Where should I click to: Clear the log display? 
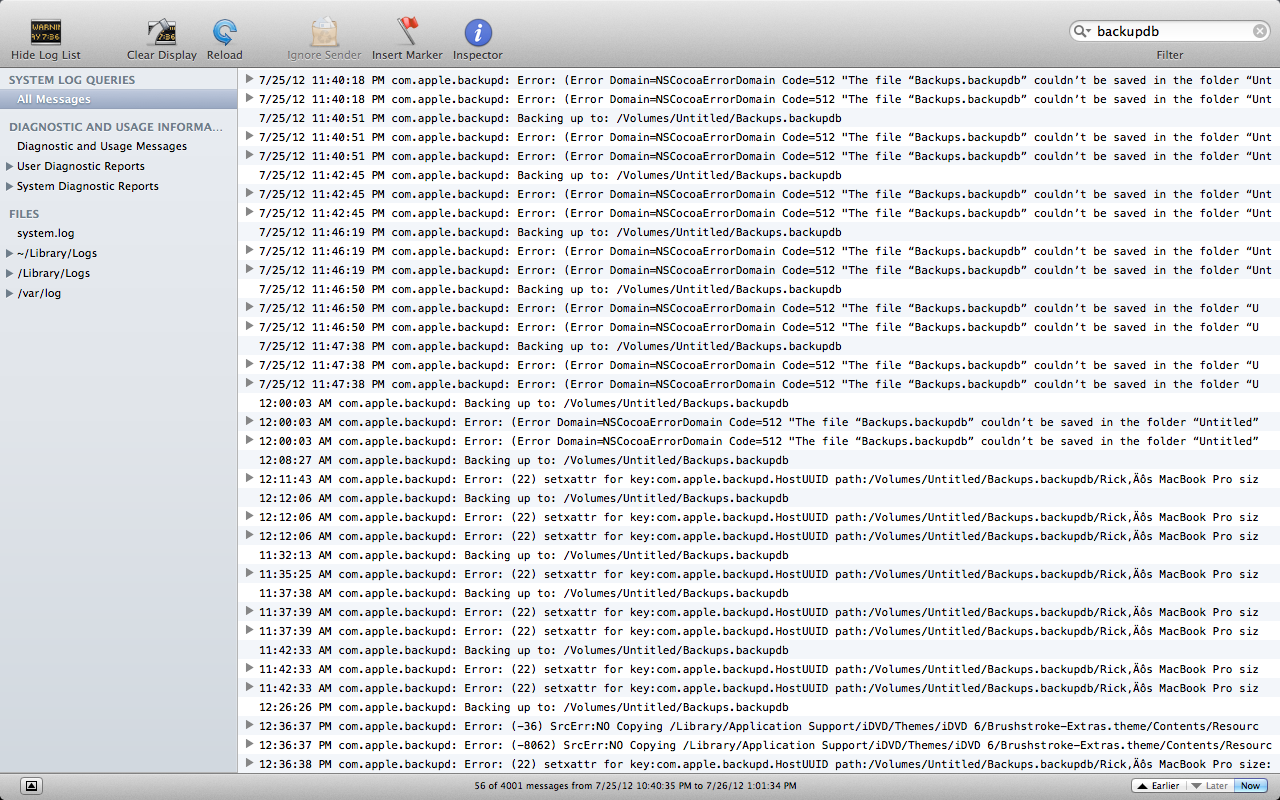(x=162, y=33)
